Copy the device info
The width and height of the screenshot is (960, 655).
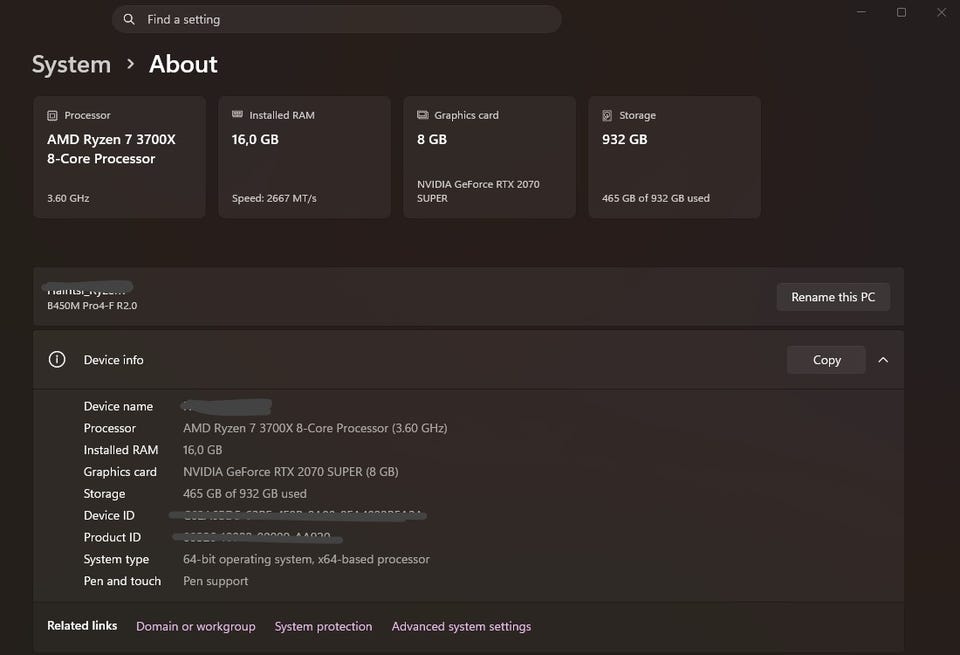(x=826, y=360)
